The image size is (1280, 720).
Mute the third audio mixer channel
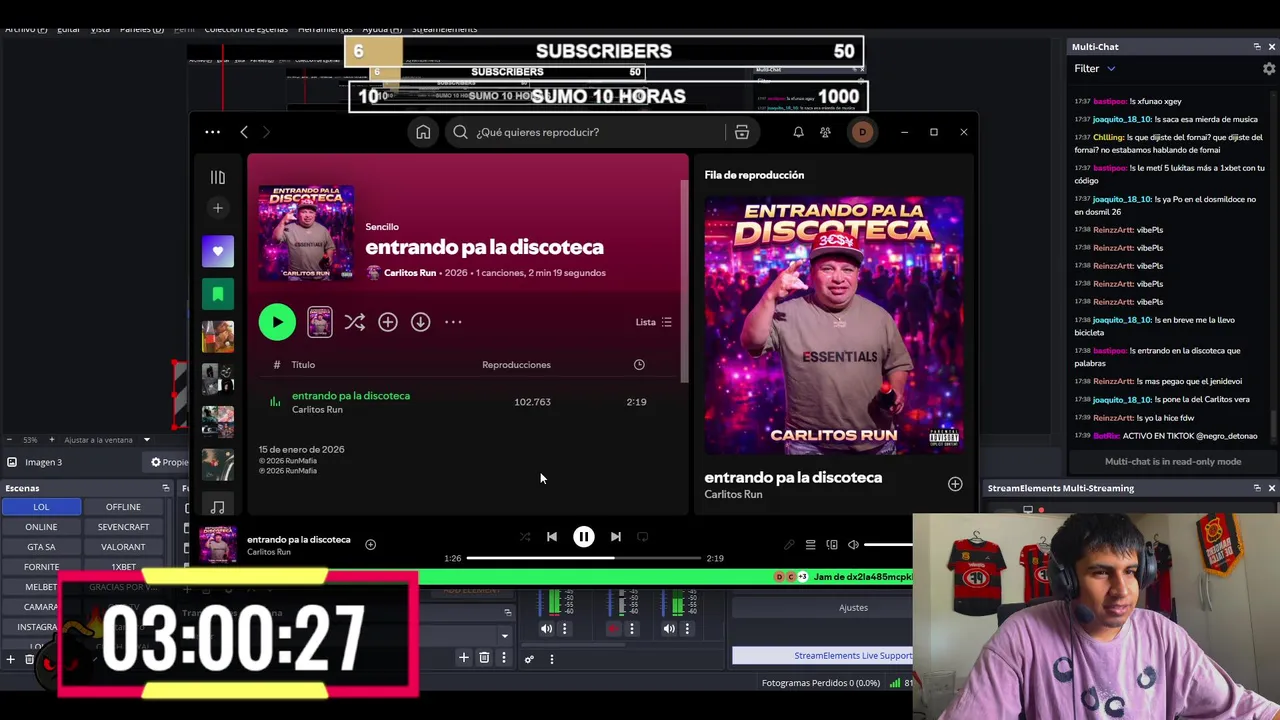click(669, 629)
